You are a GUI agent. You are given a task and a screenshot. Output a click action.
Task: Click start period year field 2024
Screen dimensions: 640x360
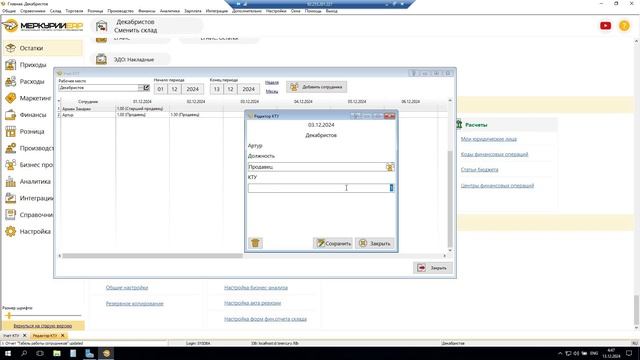192,89
